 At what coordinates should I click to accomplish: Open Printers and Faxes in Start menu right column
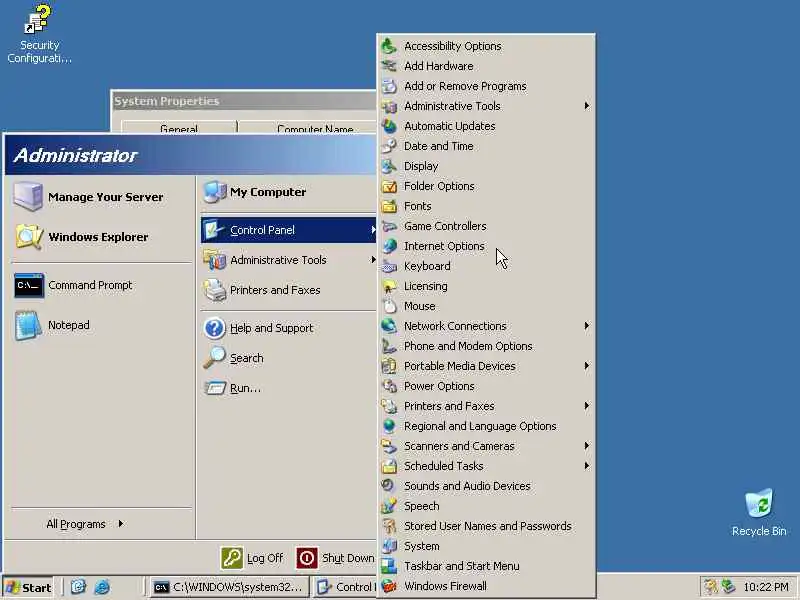[x=288, y=290]
